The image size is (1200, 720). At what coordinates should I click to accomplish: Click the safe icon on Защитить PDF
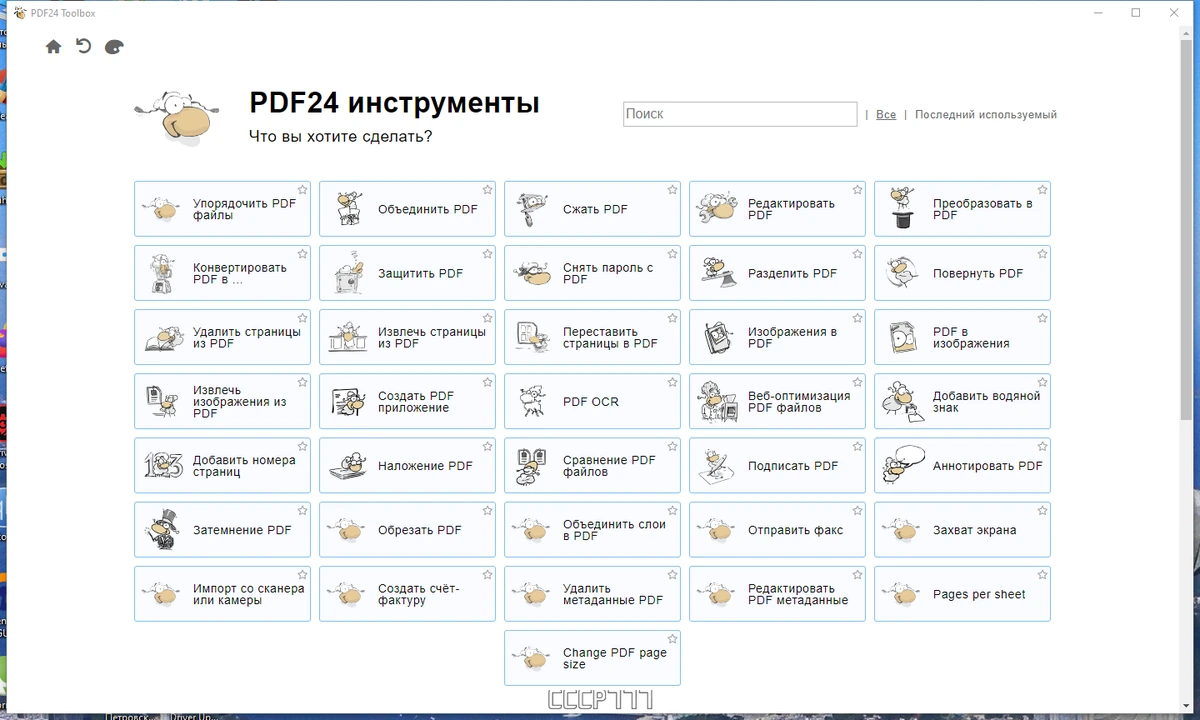347,273
